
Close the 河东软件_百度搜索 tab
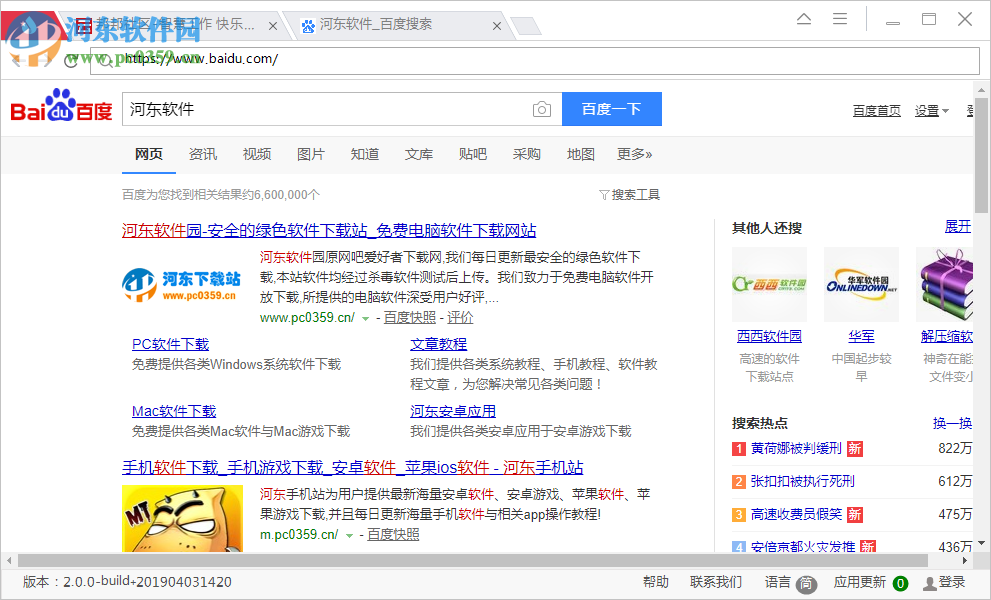497,26
